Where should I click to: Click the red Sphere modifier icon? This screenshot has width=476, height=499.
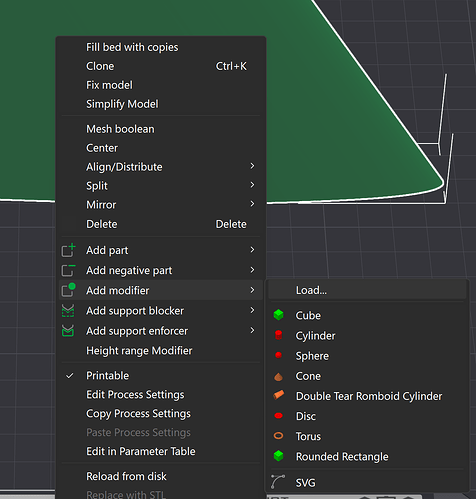point(278,355)
